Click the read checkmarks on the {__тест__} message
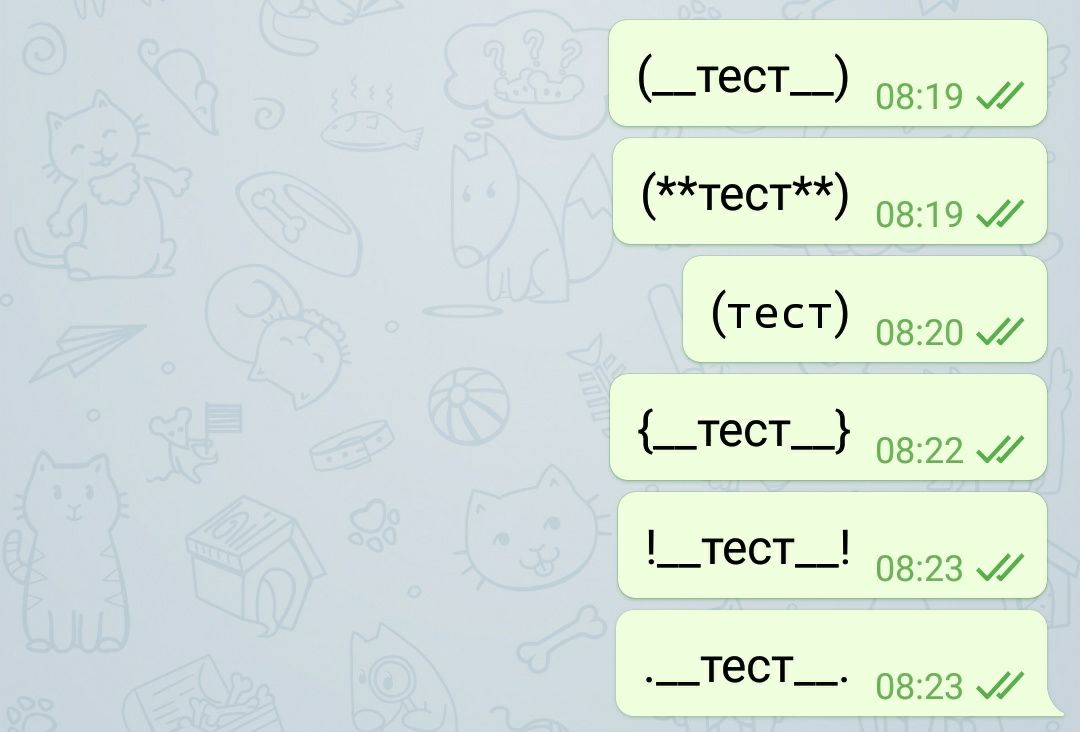 pos(1000,450)
